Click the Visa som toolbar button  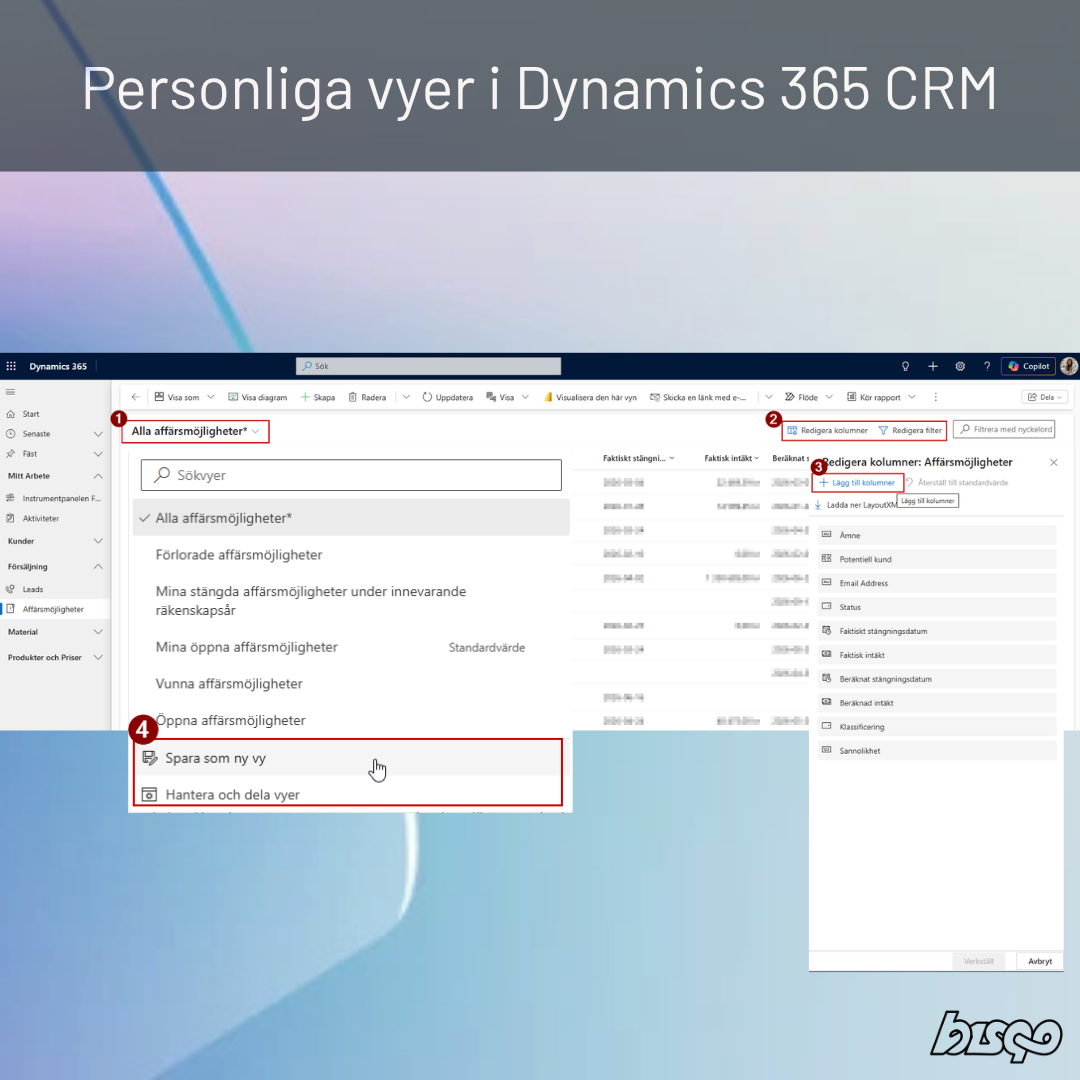point(177,397)
